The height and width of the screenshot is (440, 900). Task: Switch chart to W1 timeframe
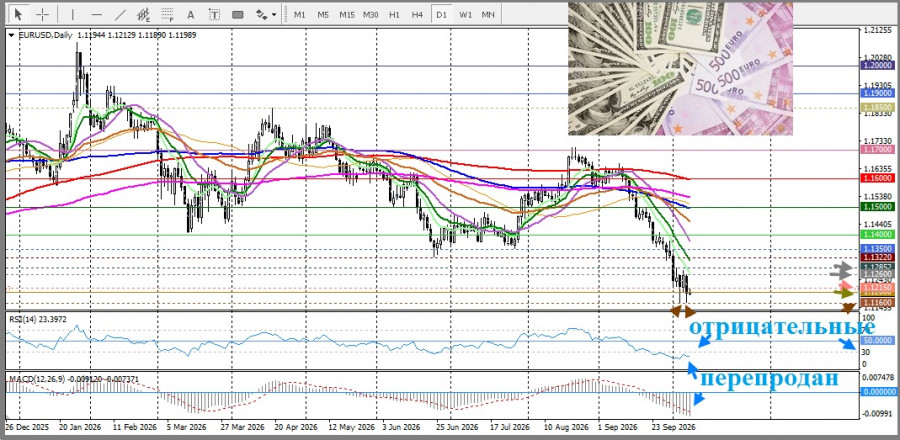(465, 15)
